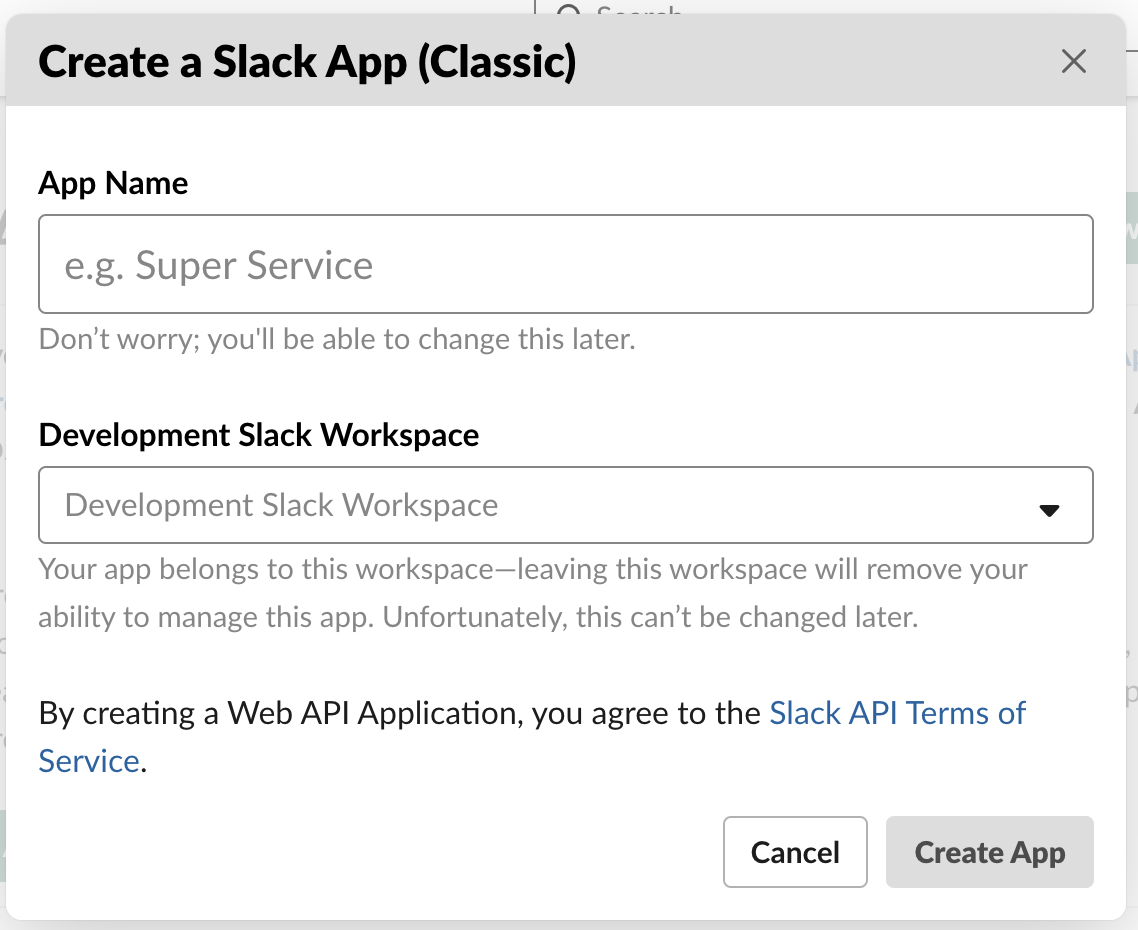Click the "Don't worry; you'll be able to change this later" hint
This screenshot has height=930, width=1138.
click(337, 339)
